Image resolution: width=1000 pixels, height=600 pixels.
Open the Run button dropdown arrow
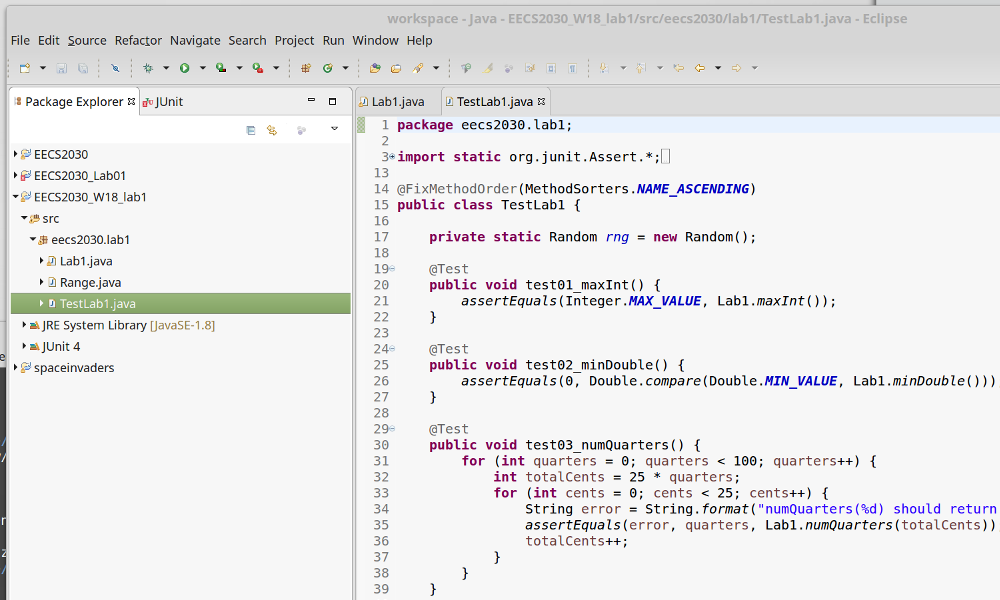click(x=201, y=68)
